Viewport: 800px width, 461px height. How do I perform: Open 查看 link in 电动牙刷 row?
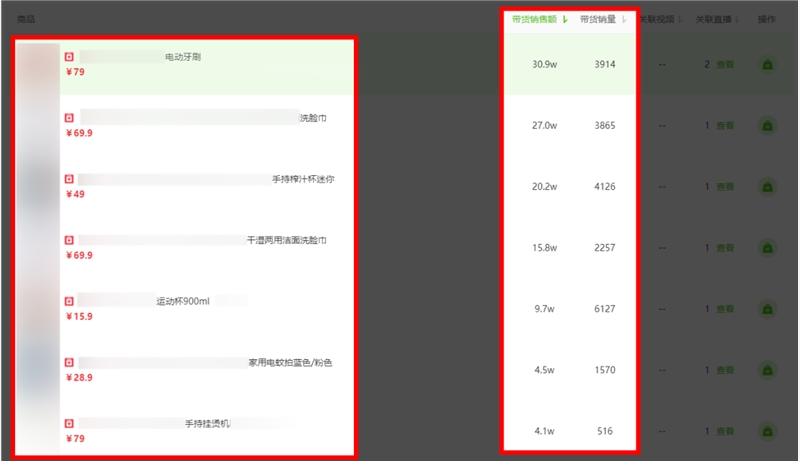(x=725, y=65)
